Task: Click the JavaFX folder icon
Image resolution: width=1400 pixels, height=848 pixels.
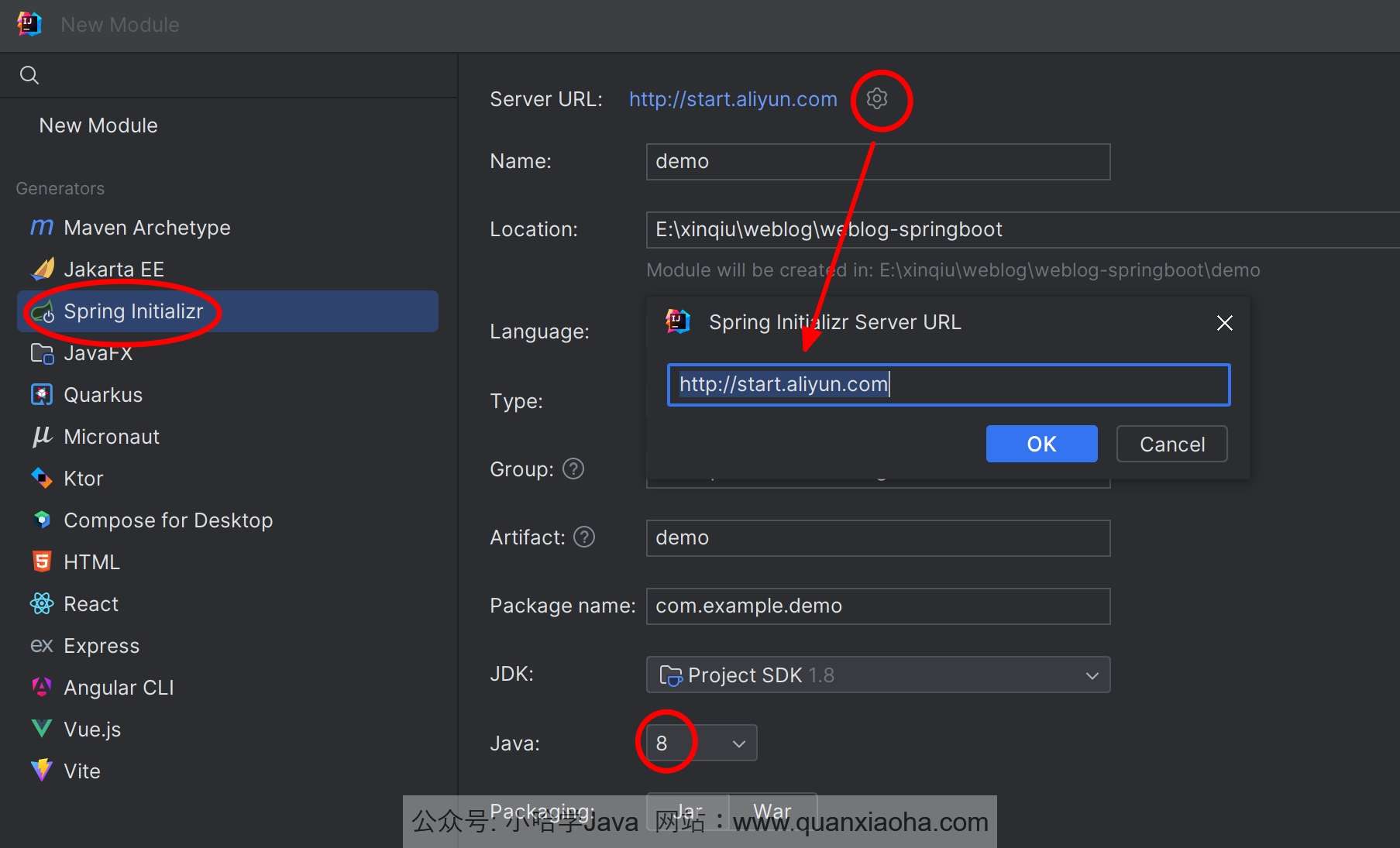Action: 42,353
